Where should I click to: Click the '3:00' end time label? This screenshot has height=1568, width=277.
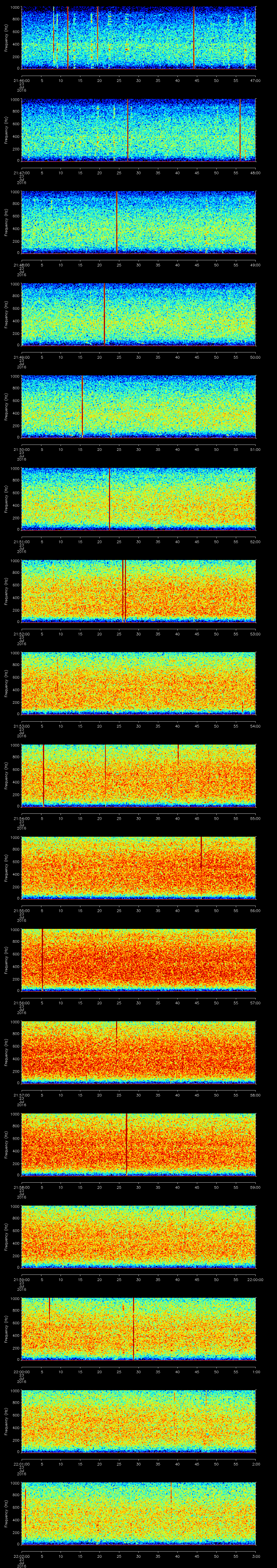click(x=256, y=1557)
